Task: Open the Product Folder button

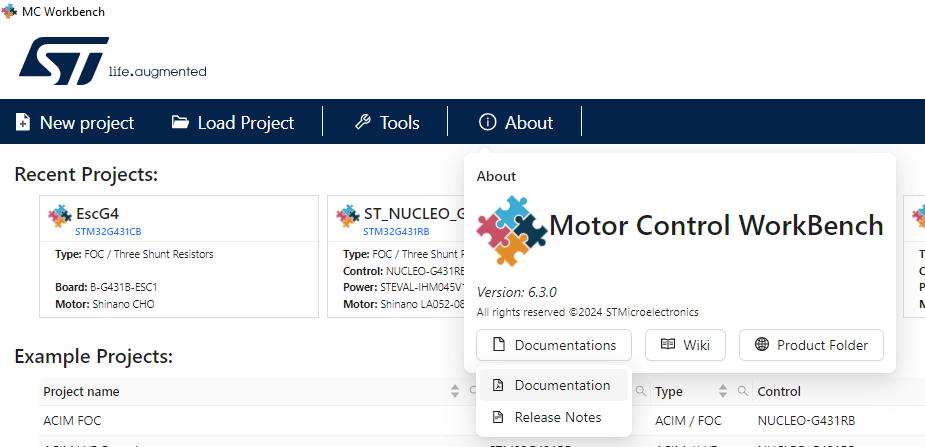Action: 811,345
